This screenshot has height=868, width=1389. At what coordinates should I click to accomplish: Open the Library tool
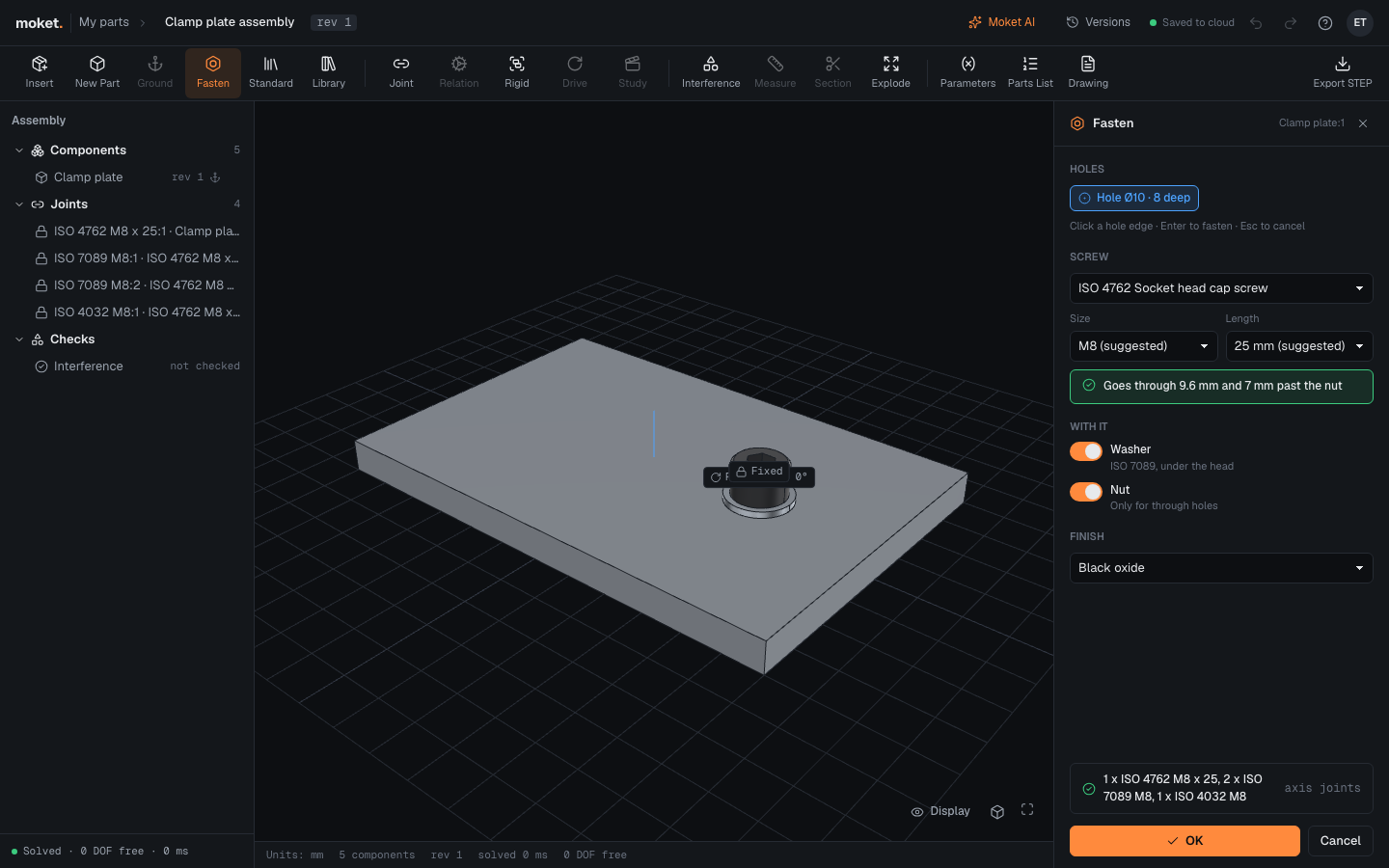click(329, 72)
